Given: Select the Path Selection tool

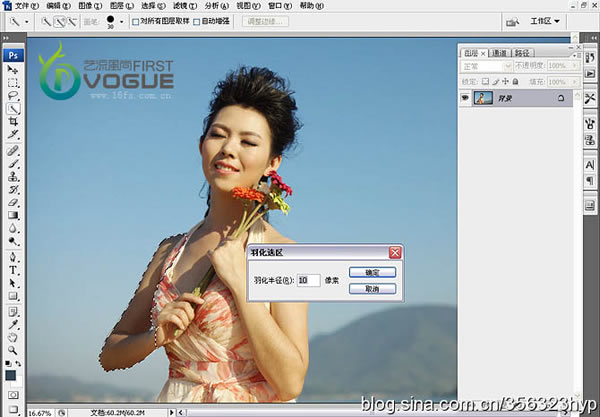Looking at the screenshot, I should pos(13,283).
